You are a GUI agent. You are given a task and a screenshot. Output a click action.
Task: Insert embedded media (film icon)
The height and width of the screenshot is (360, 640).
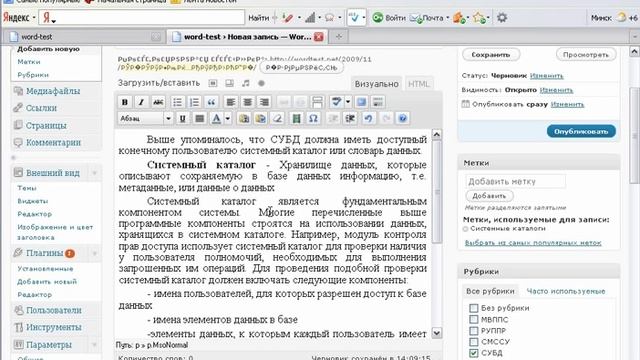[297, 118]
